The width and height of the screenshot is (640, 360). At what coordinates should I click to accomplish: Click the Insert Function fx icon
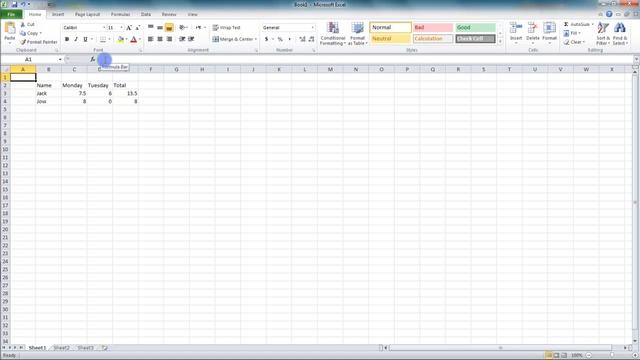[93, 60]
